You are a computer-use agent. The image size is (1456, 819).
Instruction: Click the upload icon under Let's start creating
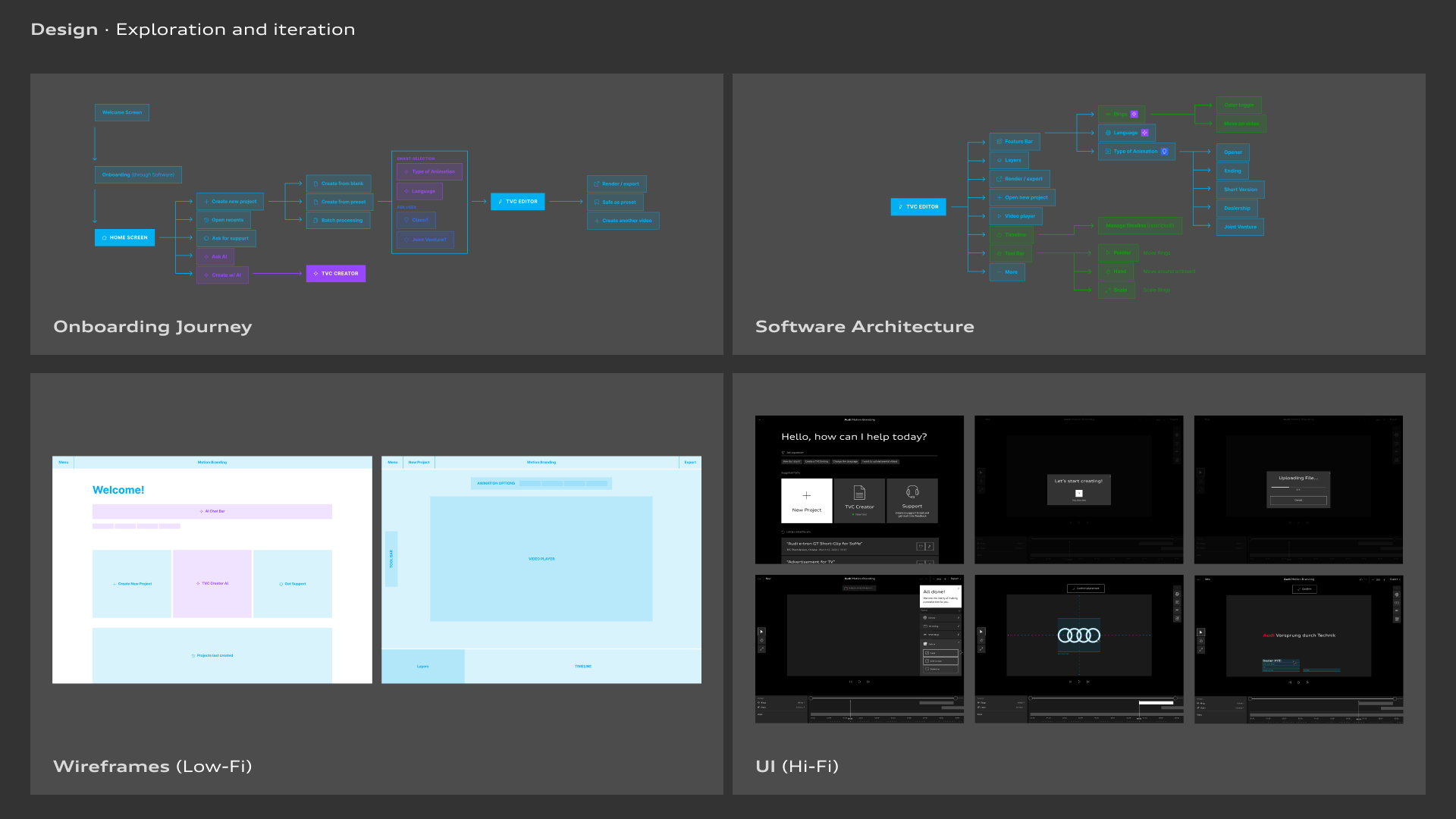pyautogui.click(x=1078, y=494)
